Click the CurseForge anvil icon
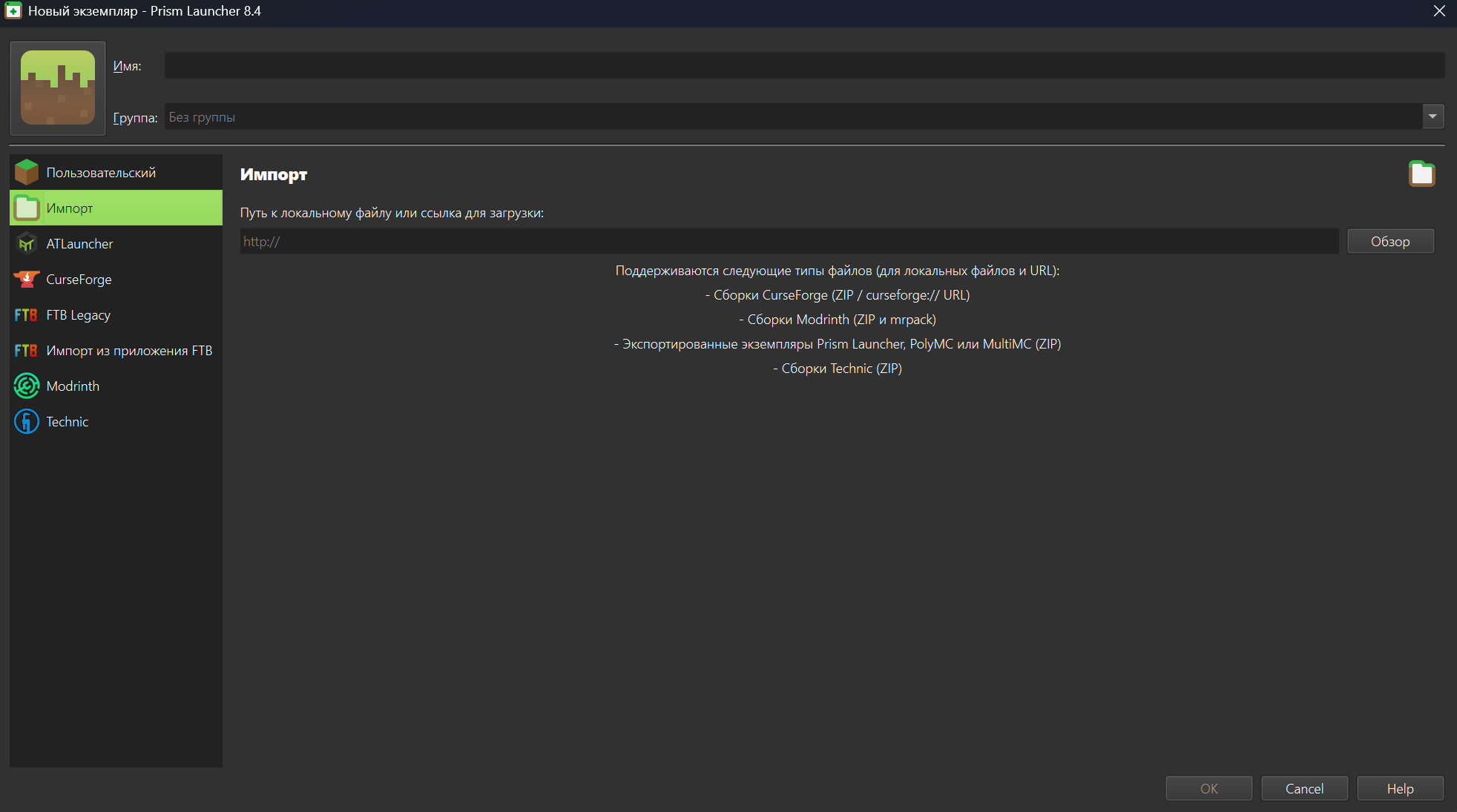1457x812 pixels. click(x=27, y=279)
